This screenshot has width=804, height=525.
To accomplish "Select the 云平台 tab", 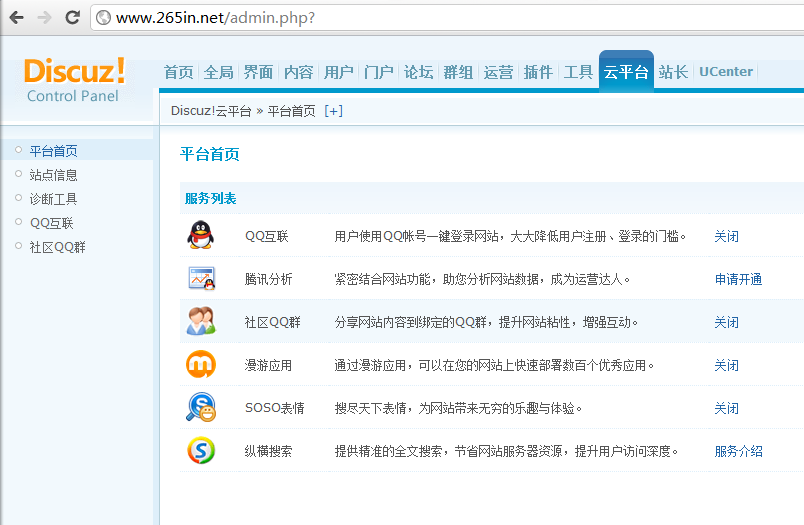I will point(626,71).
